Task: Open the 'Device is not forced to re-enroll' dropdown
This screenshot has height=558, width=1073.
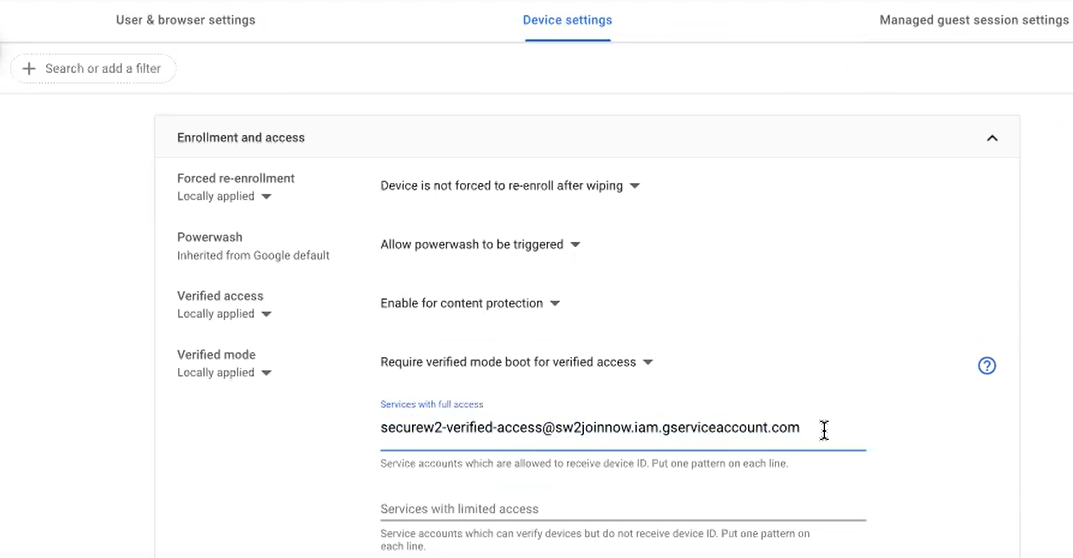Action: 510,186
